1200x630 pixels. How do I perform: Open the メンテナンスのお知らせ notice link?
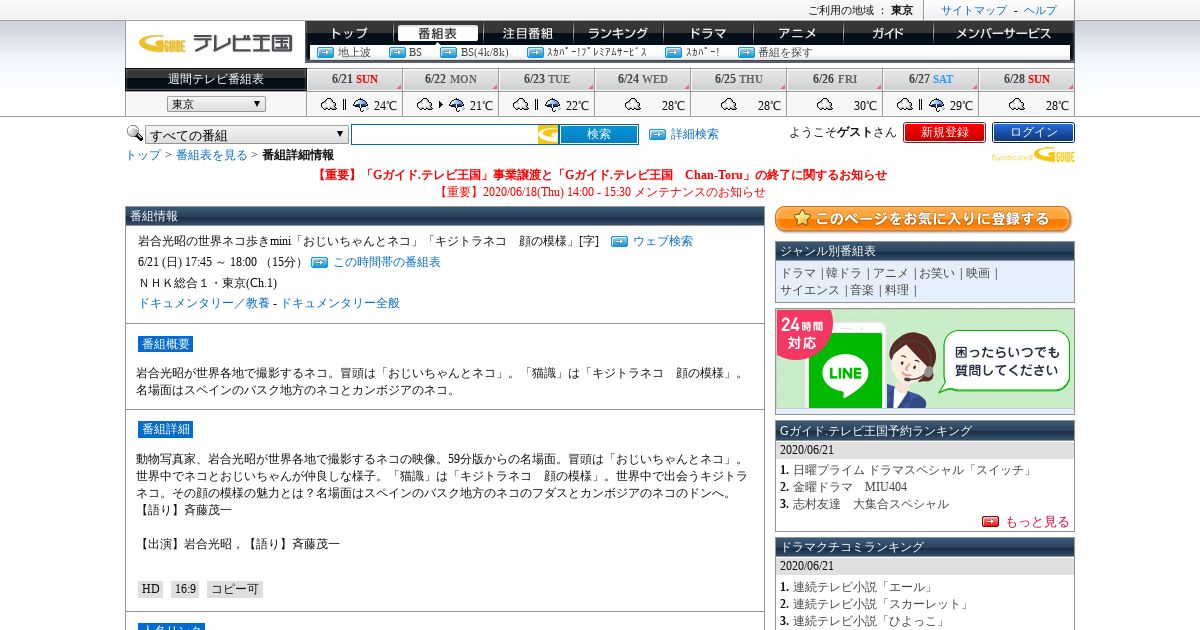pyautogui.click(x=601, y=192)
